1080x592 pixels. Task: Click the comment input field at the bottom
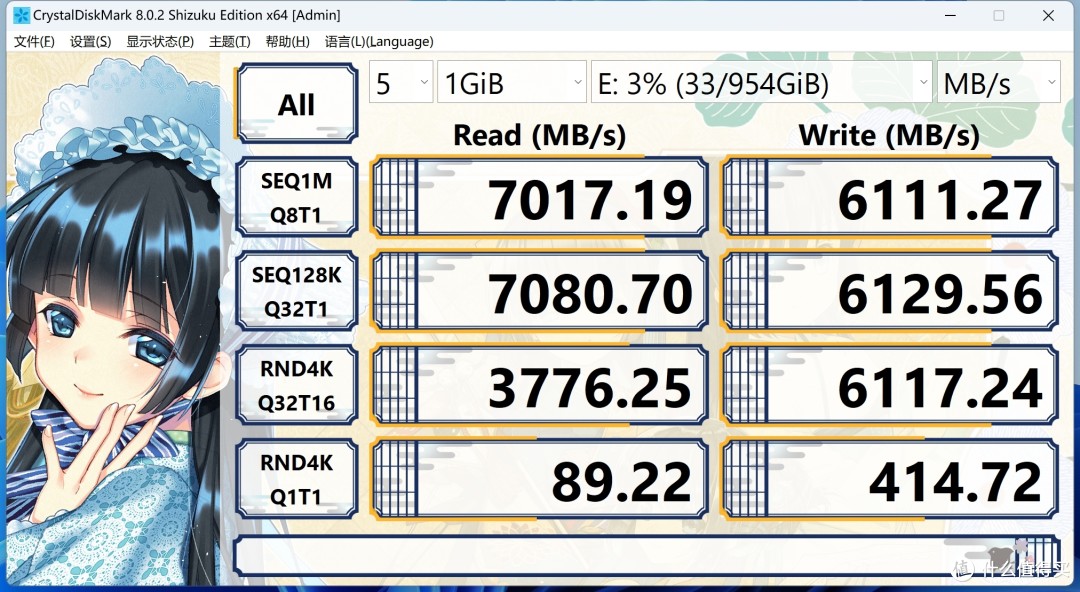[646, 555]
